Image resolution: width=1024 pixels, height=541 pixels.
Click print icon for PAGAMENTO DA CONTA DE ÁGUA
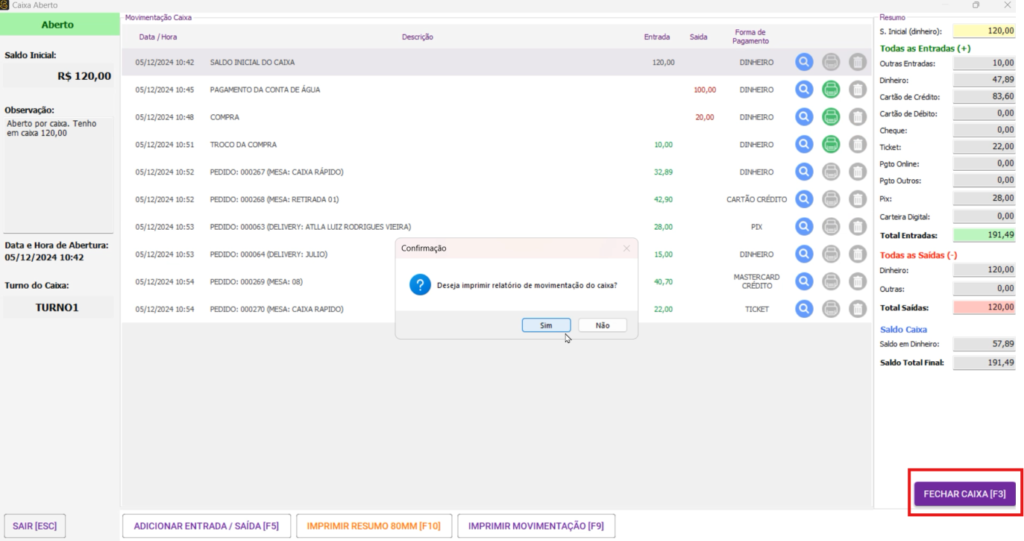[x=831, y=90]
